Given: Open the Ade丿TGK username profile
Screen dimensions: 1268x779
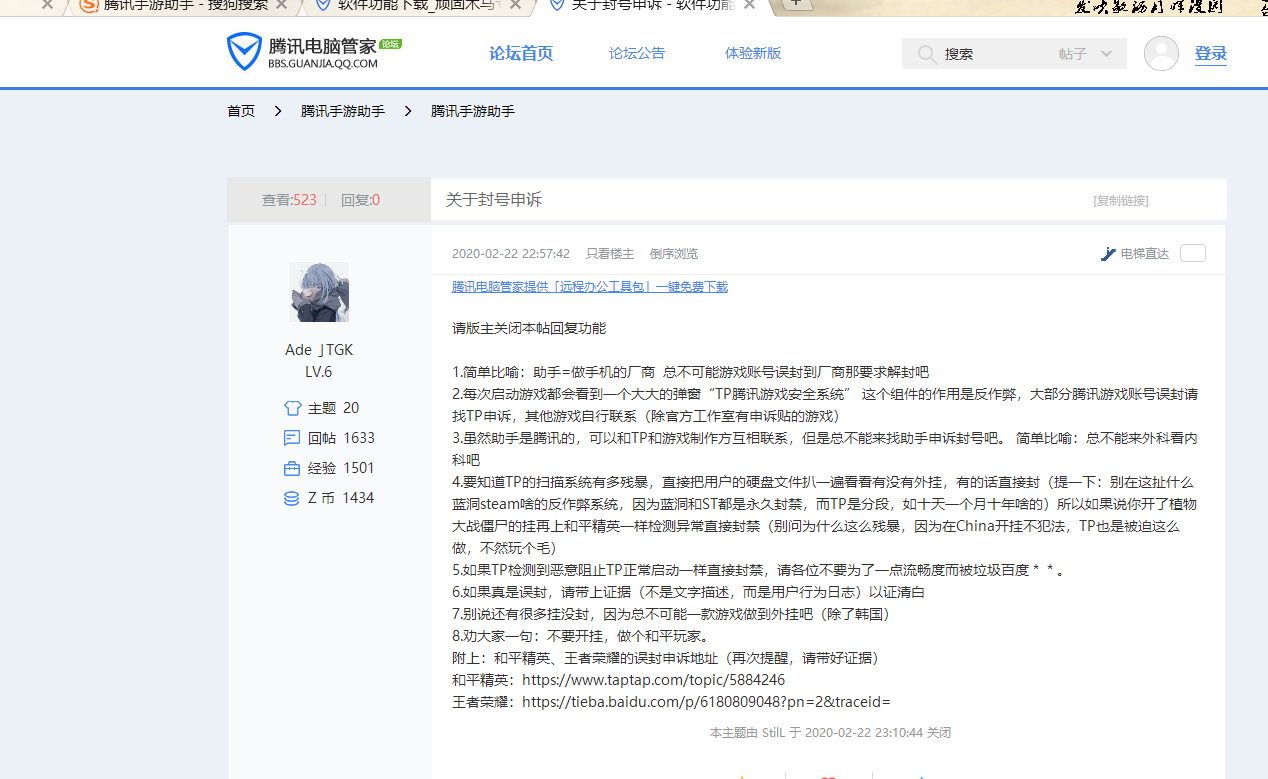Looking at the screenshot, I should (x=319, y=350).
